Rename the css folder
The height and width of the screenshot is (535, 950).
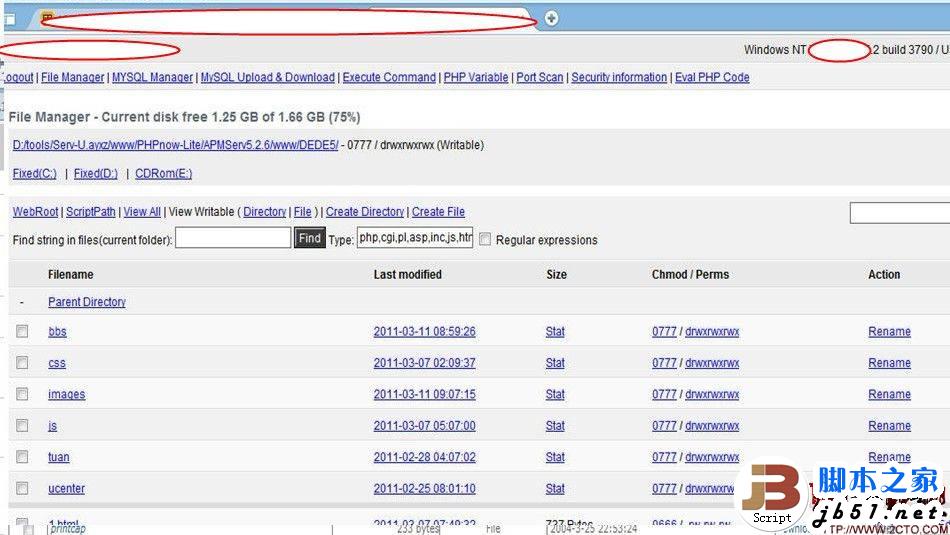click(x=889, y=363)
